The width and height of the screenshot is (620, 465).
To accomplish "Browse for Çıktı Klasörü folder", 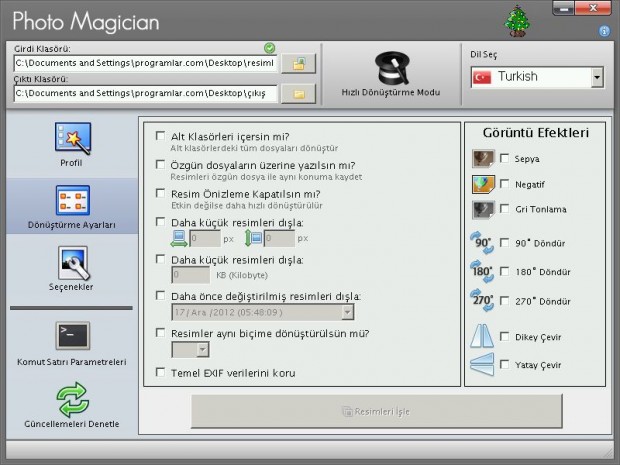I will point(299,94).
